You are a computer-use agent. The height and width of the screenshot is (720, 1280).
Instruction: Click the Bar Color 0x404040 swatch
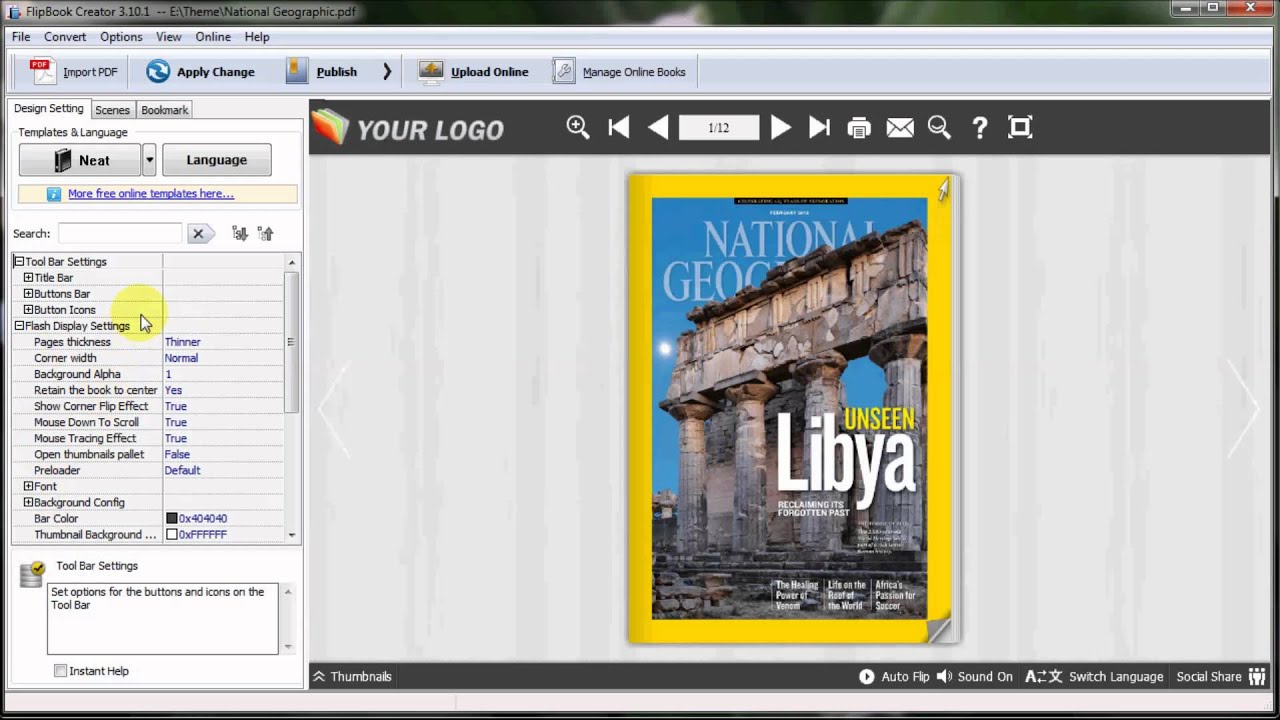coord(171,518)
